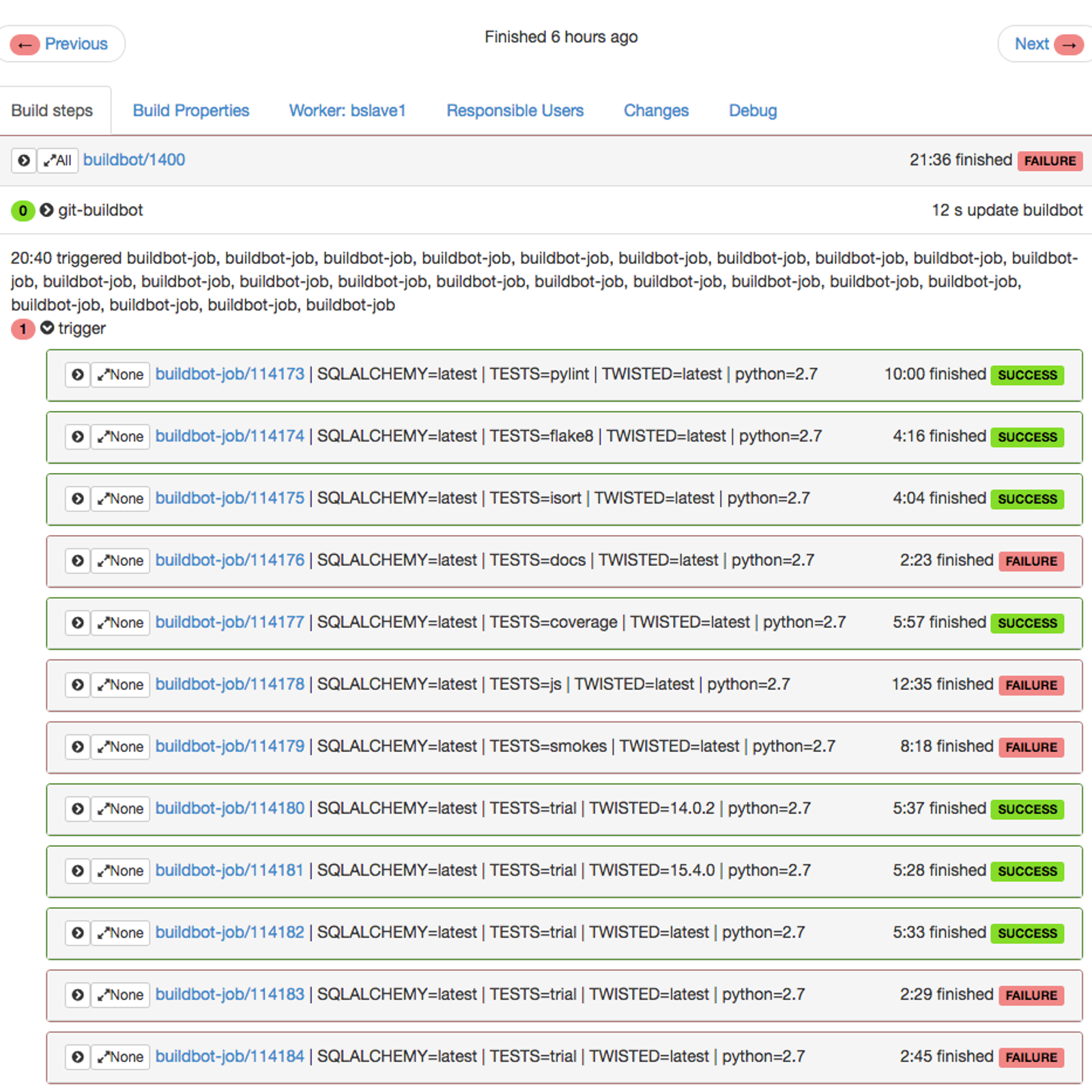Toggle None detail level for job 114173
Viewport: 1092px width, 1092px height.
[121, 375]
